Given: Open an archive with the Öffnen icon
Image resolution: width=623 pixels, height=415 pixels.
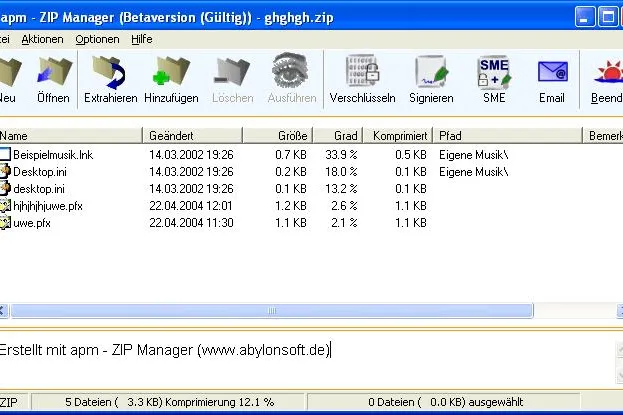Looking at the screenshot, I should pyautogui.click(x=54, y=72).
